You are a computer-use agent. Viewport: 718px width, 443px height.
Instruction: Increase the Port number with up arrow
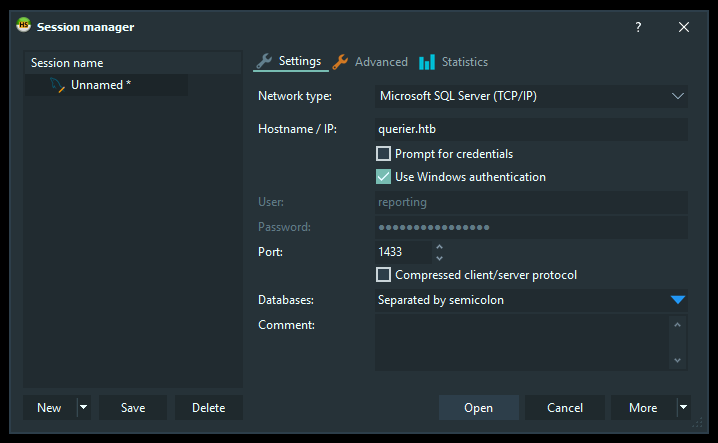tap(440, 246)
